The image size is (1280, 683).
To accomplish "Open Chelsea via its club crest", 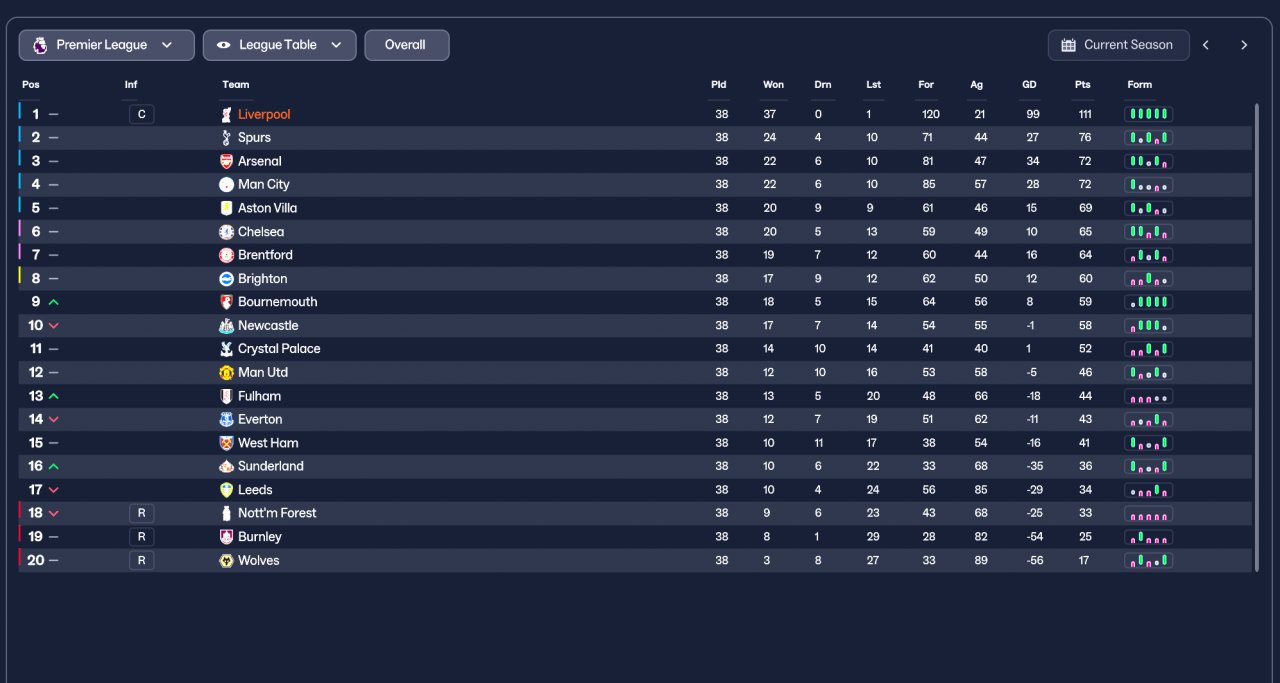I will click(226, 232).
